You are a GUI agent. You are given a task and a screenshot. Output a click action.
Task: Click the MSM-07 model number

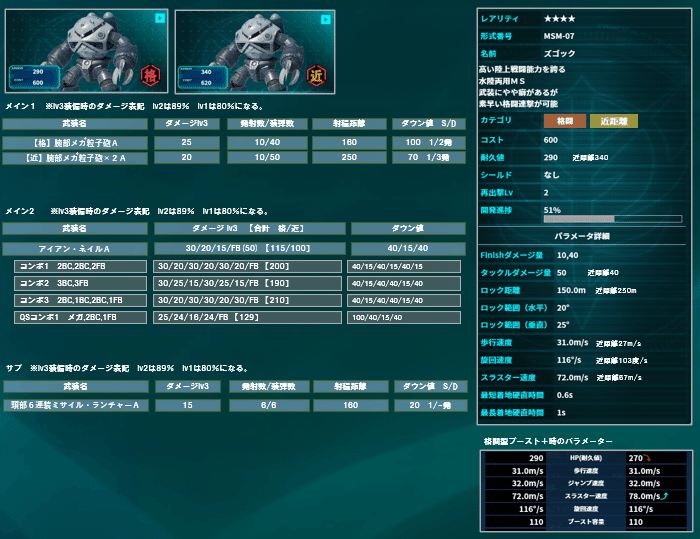coord(559,36)
